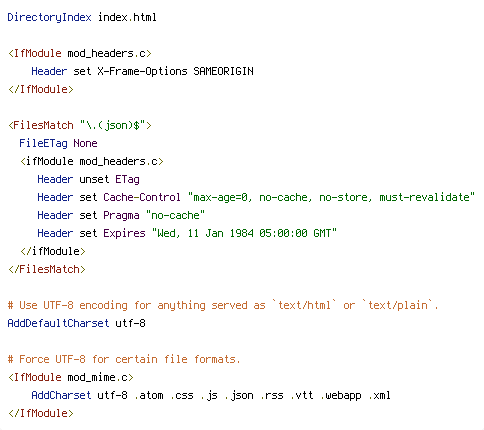
Task: Click the must-revalidate text in string
Action: click(x=424, y=197)
